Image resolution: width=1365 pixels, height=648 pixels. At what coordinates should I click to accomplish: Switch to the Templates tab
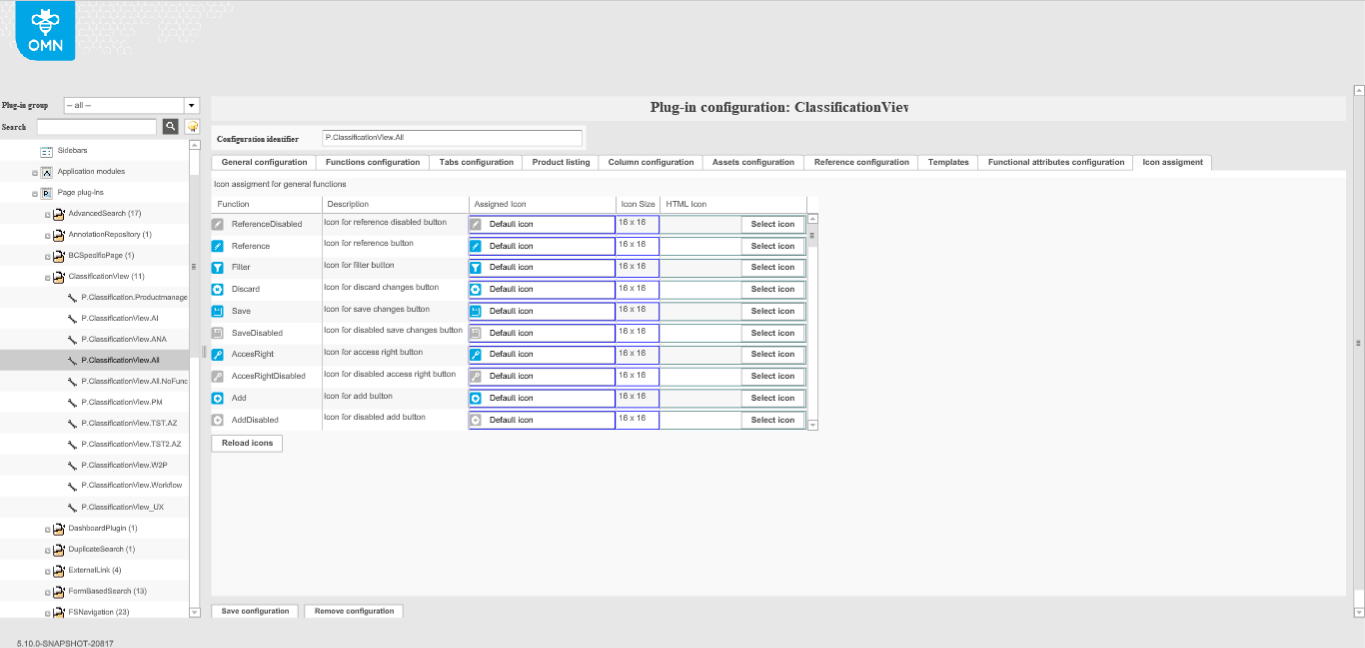coord(946,161)
